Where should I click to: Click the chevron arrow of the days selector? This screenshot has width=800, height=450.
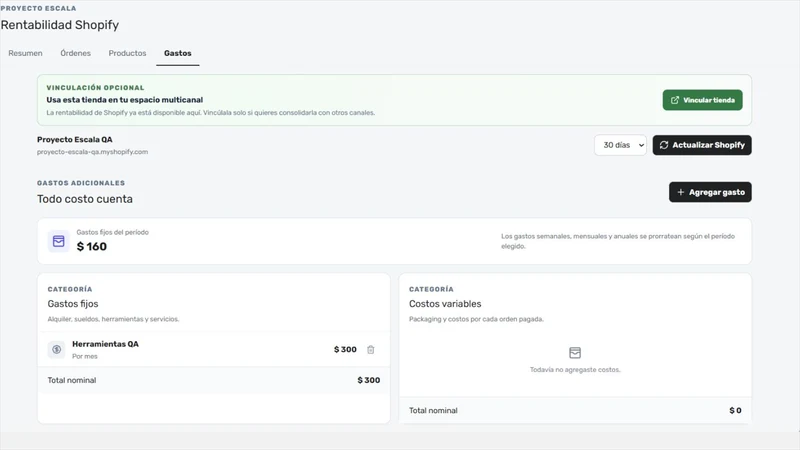coord(641,145)
